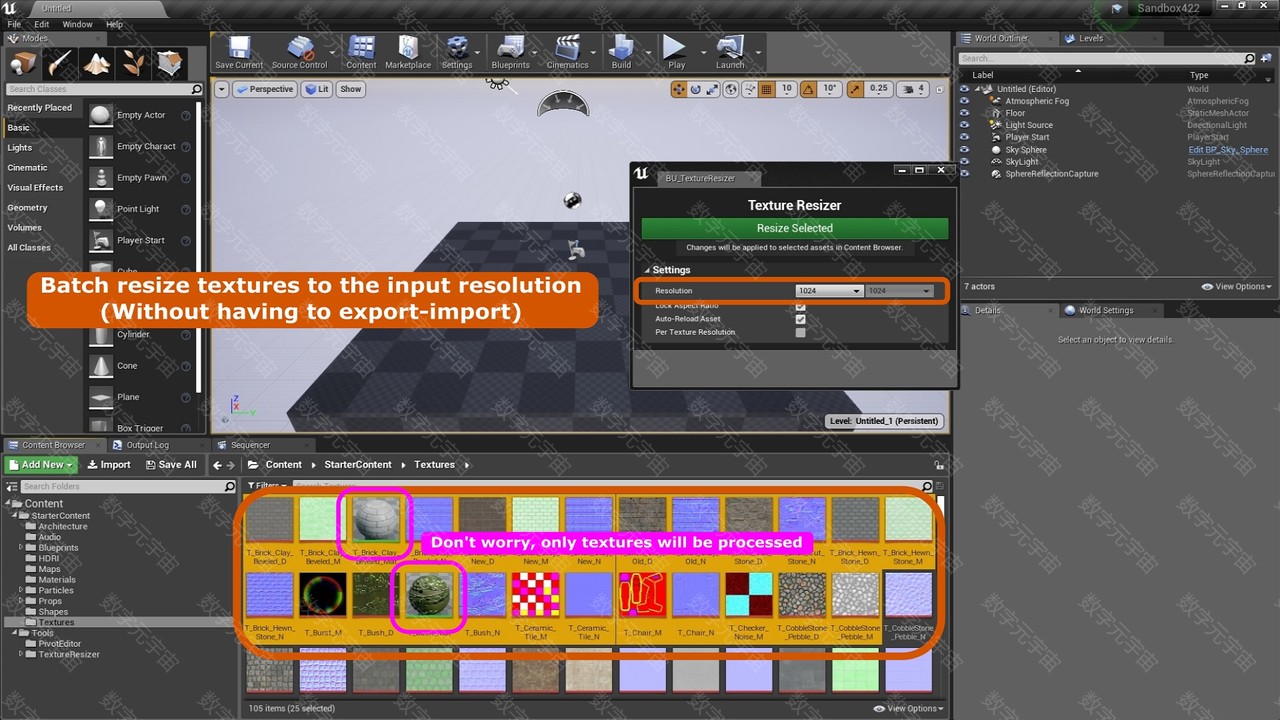This screenshot has width=1280, height=720.
Task: Click content browser forward arrow
Action: 232,465
